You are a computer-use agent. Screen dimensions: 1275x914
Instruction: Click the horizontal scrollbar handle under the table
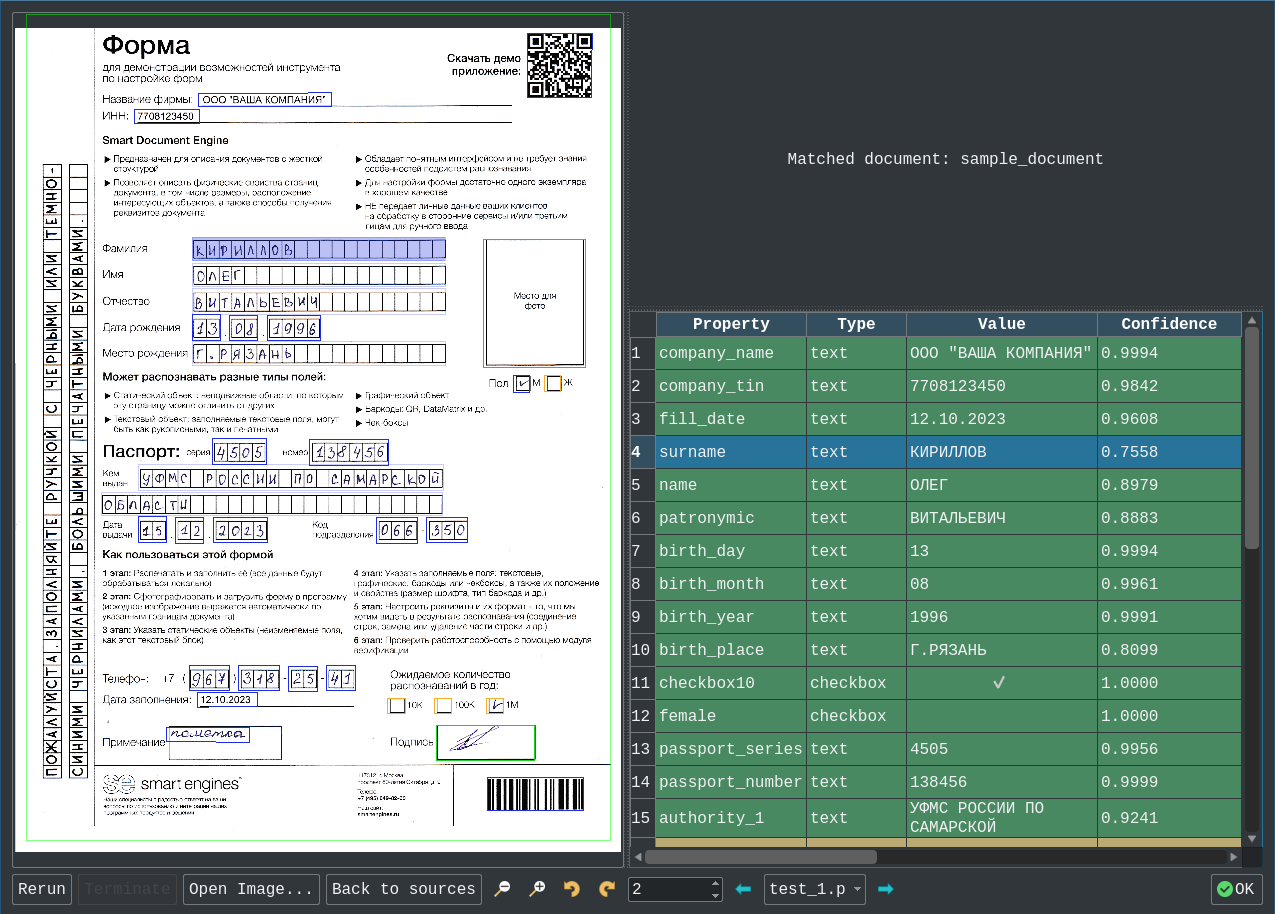click(x=761, y=857)
